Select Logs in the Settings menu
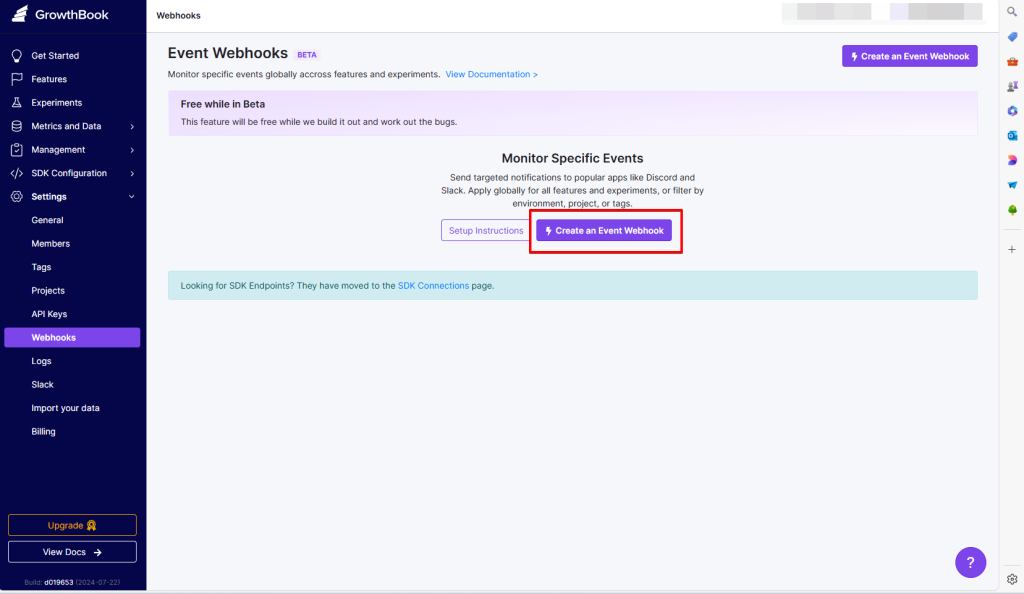Screen dimensions: 1024x594 pyautogui.click(x=41, y=361)
